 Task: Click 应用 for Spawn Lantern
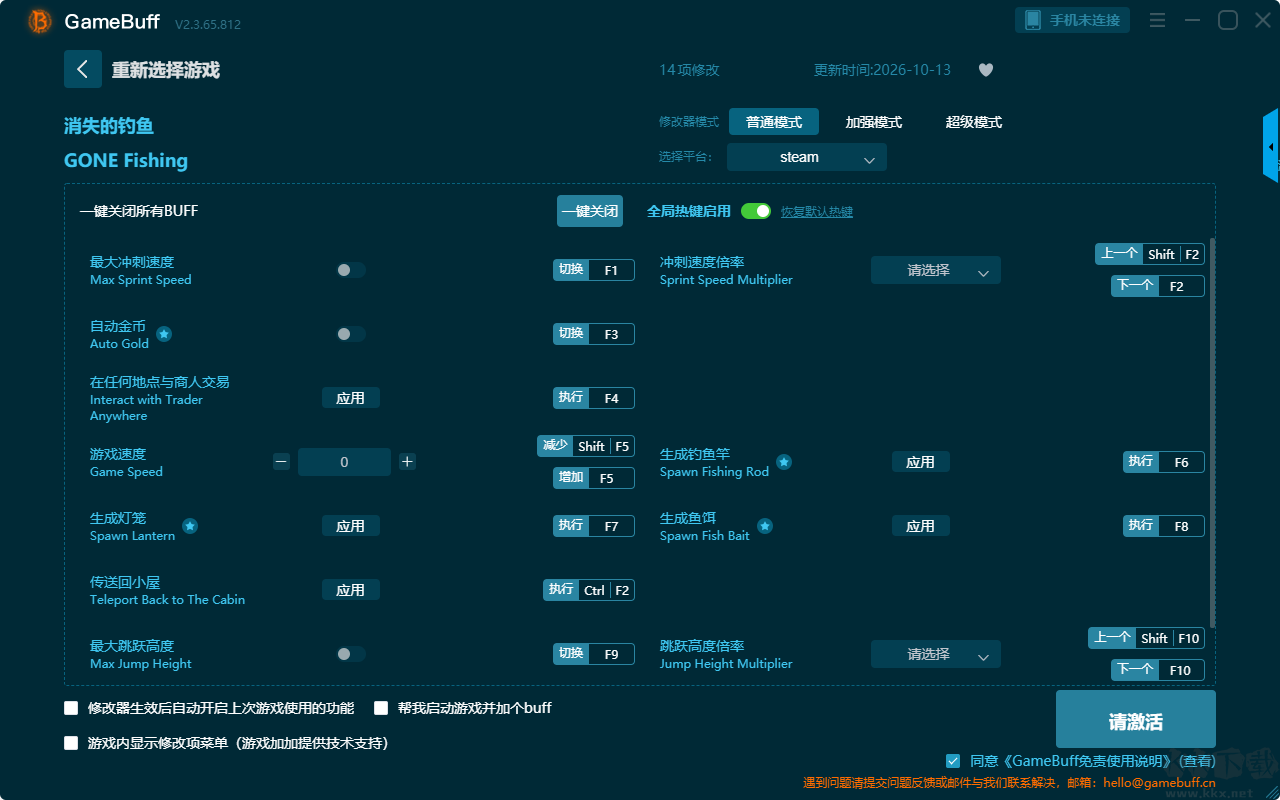351,526
